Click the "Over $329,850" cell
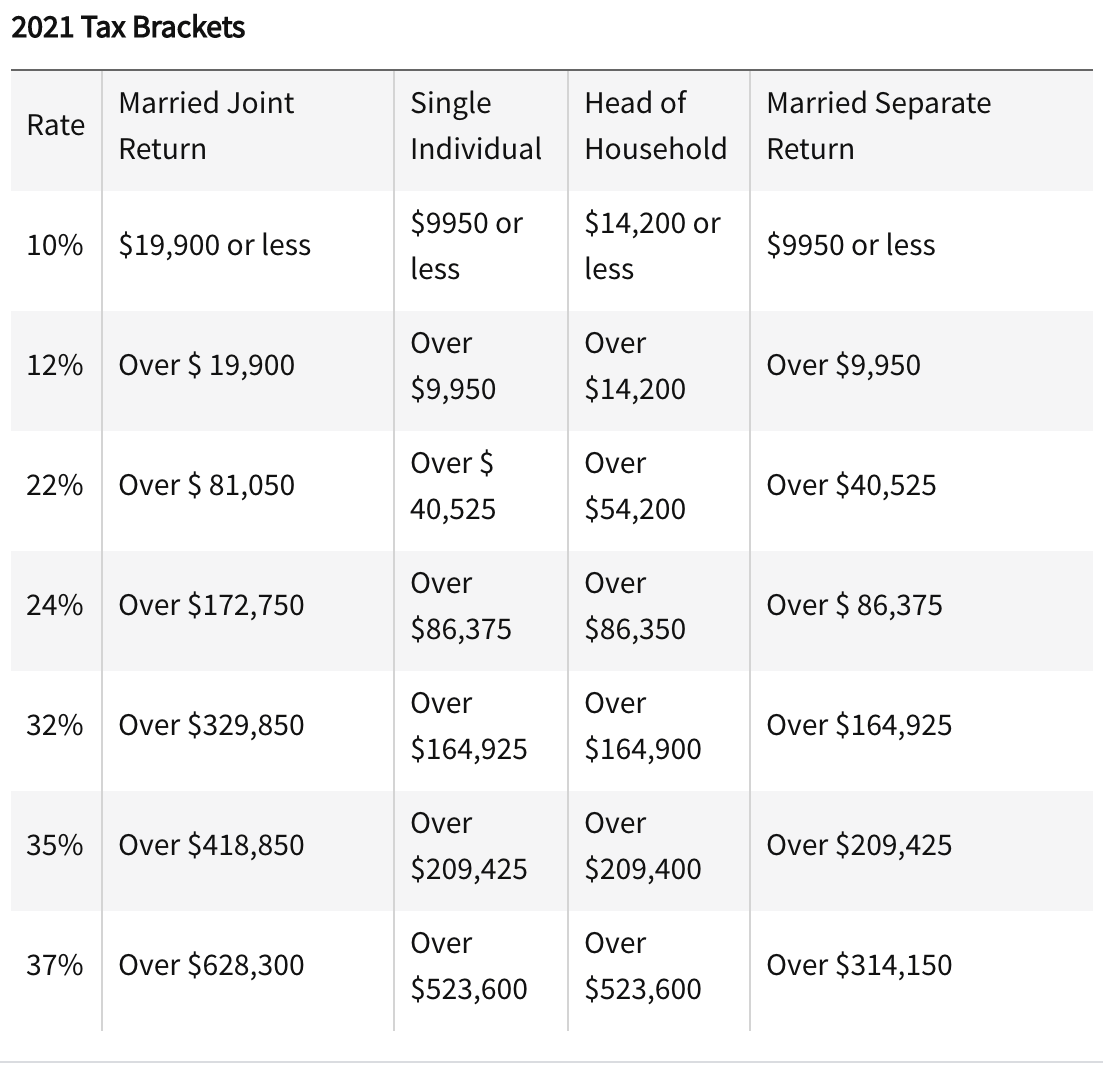 211,726
